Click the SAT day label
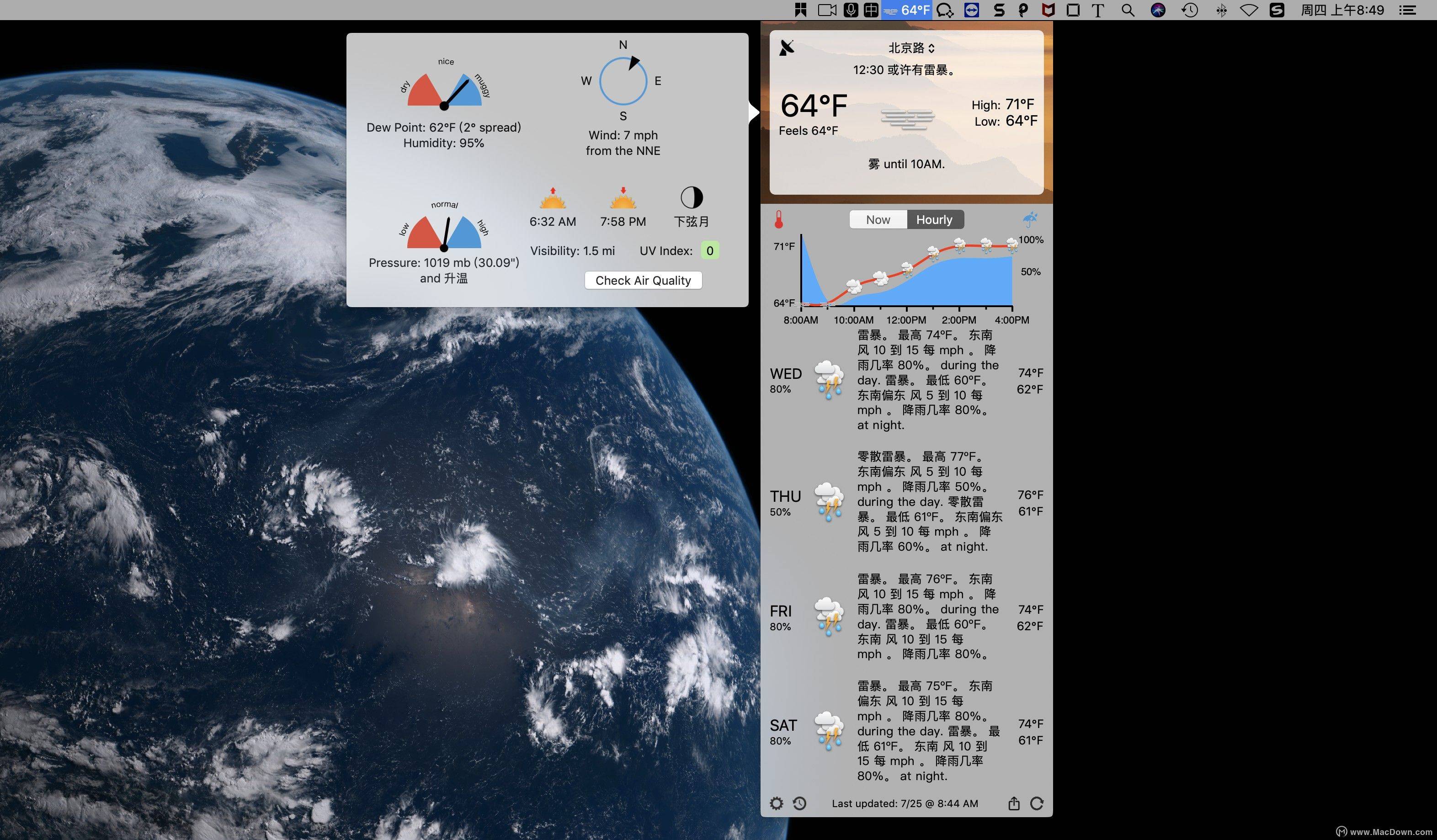 [x=783, y=725]
